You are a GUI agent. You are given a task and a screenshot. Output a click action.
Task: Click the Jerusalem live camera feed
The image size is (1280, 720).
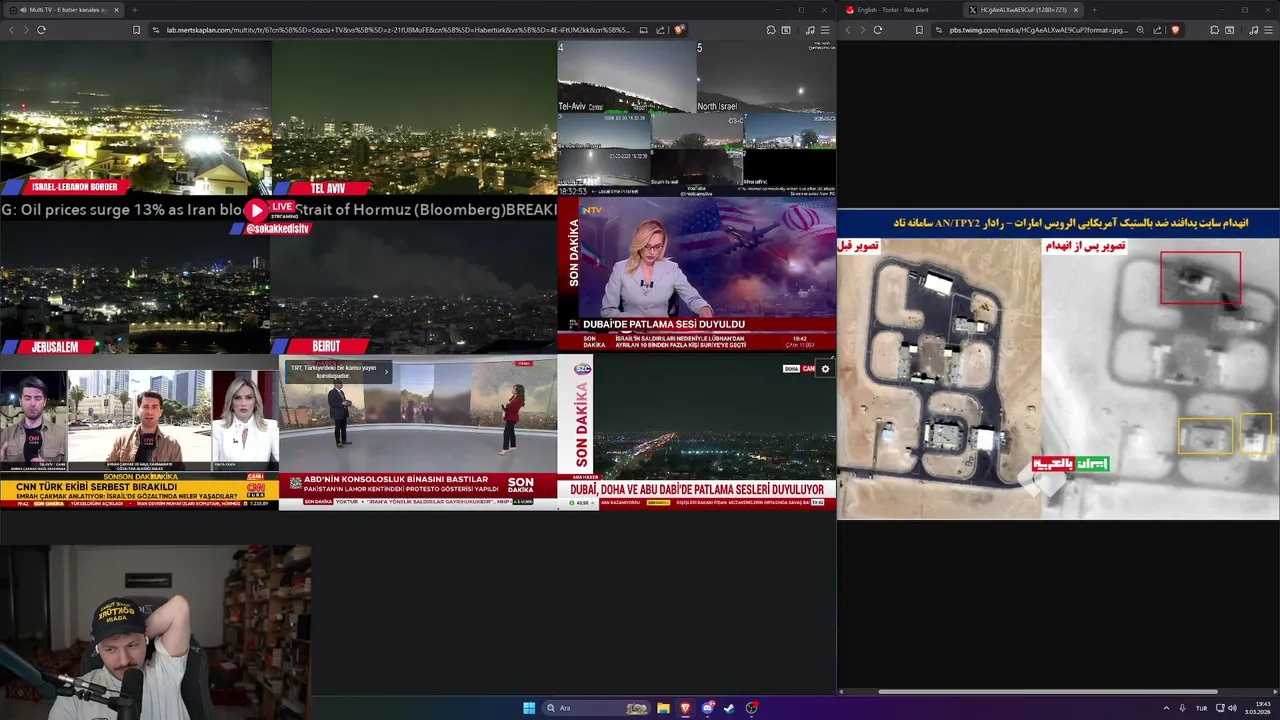135,288
